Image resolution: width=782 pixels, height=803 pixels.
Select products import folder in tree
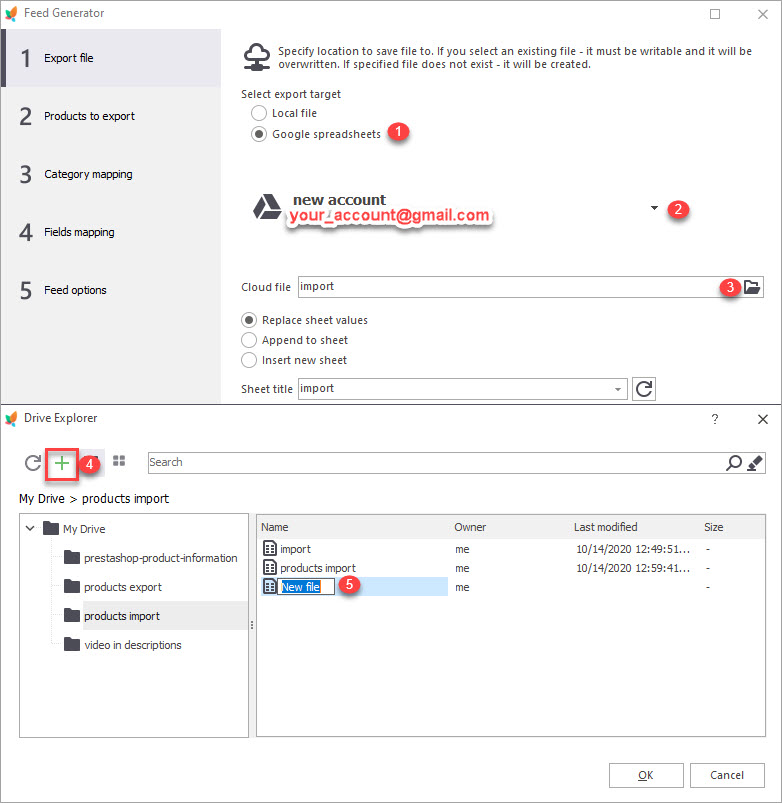pyautogui.click(x=122, y=616)
